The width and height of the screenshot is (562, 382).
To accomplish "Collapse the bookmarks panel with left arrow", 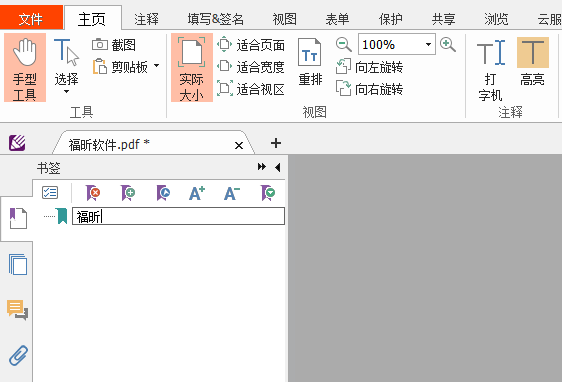I will click(277, 167).
